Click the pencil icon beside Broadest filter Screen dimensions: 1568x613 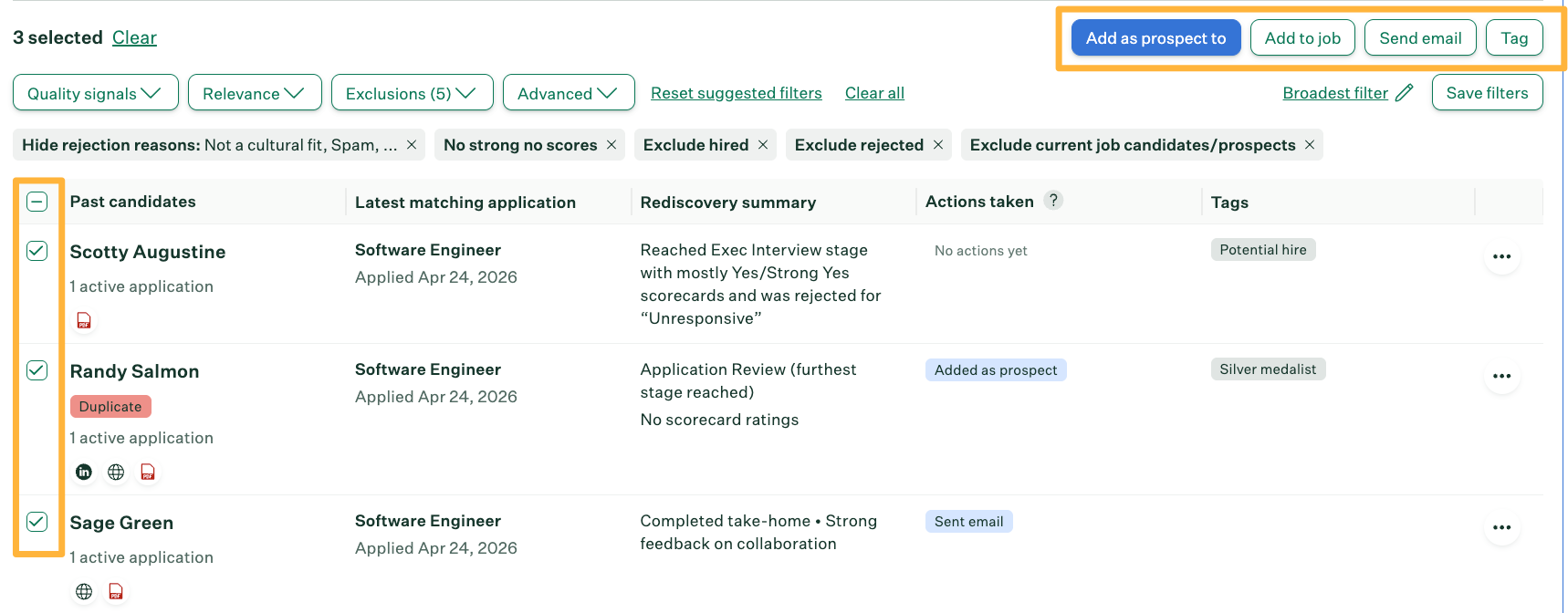coord(1405,92)
